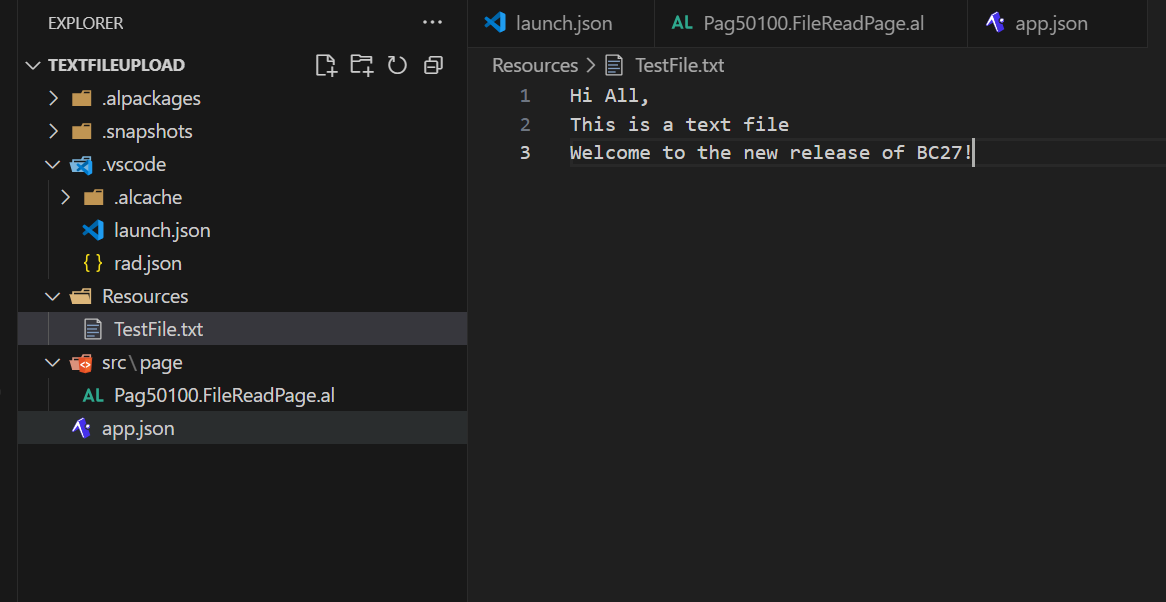Collapse the .vscode folder
The height and width of the screenshot is (602, 1166).
point(54,165)
